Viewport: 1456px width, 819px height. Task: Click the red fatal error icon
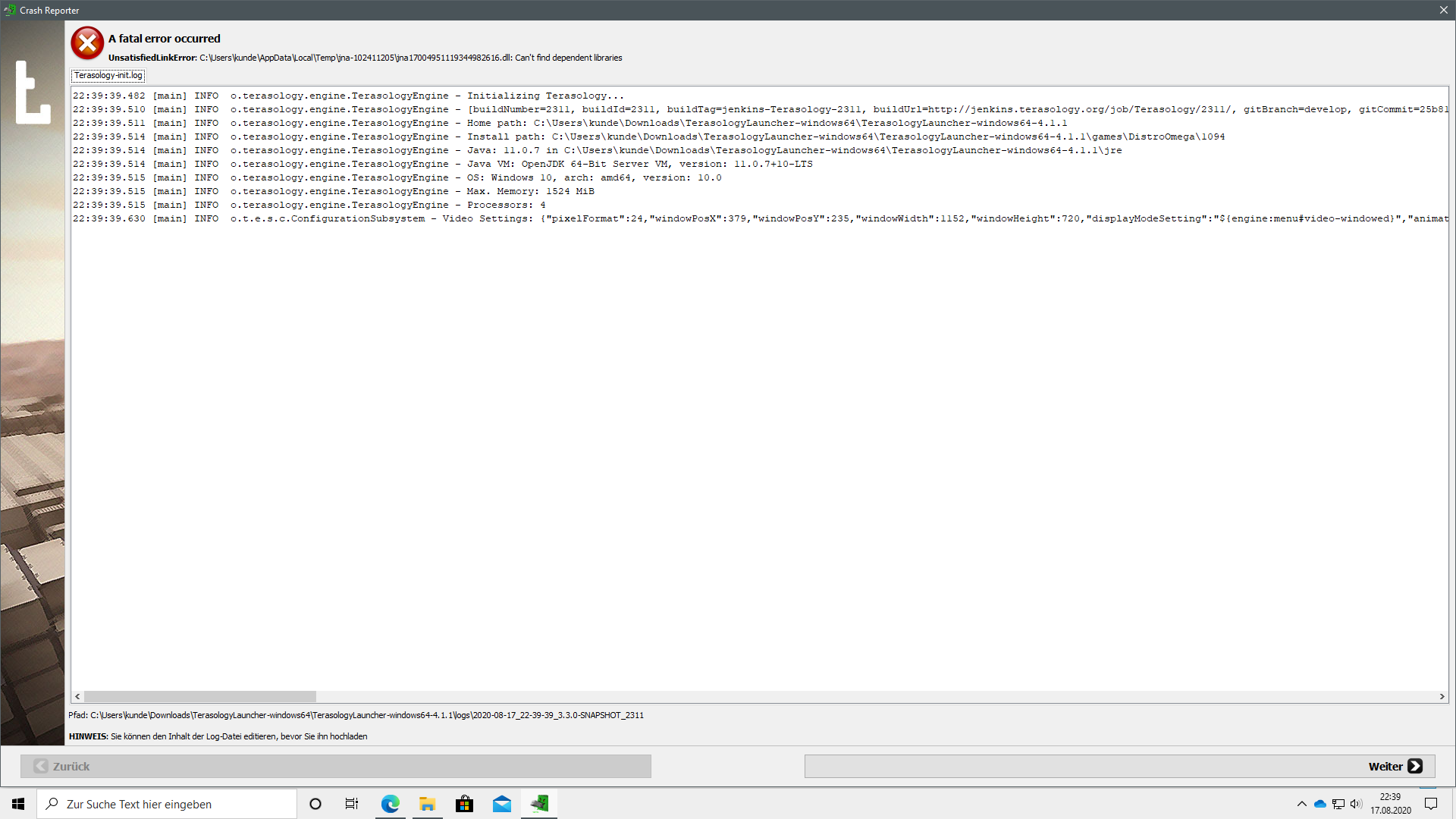click(87, 43)
